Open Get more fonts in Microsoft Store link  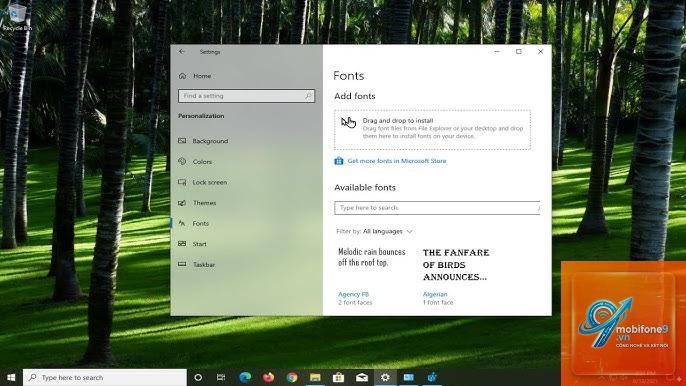tap(397, 161)
